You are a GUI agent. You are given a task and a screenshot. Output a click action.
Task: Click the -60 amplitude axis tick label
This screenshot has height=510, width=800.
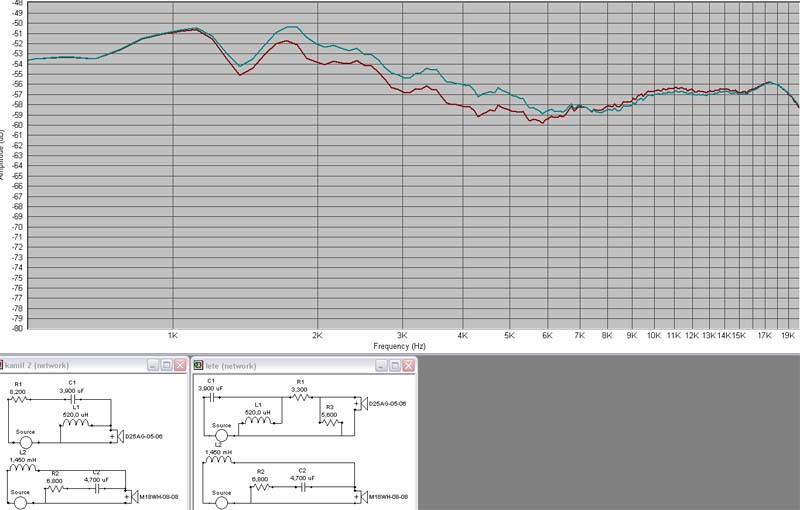coord(18,125)
